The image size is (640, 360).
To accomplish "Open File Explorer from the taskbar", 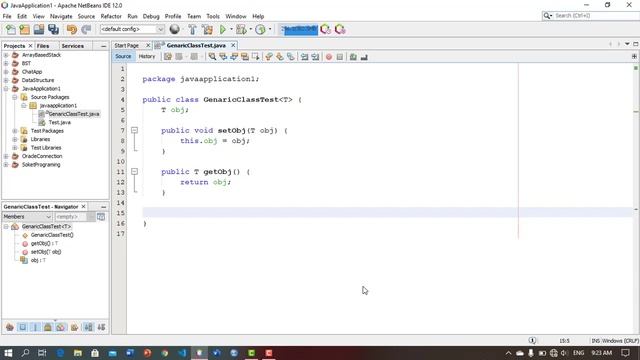I will pos(78,353).
